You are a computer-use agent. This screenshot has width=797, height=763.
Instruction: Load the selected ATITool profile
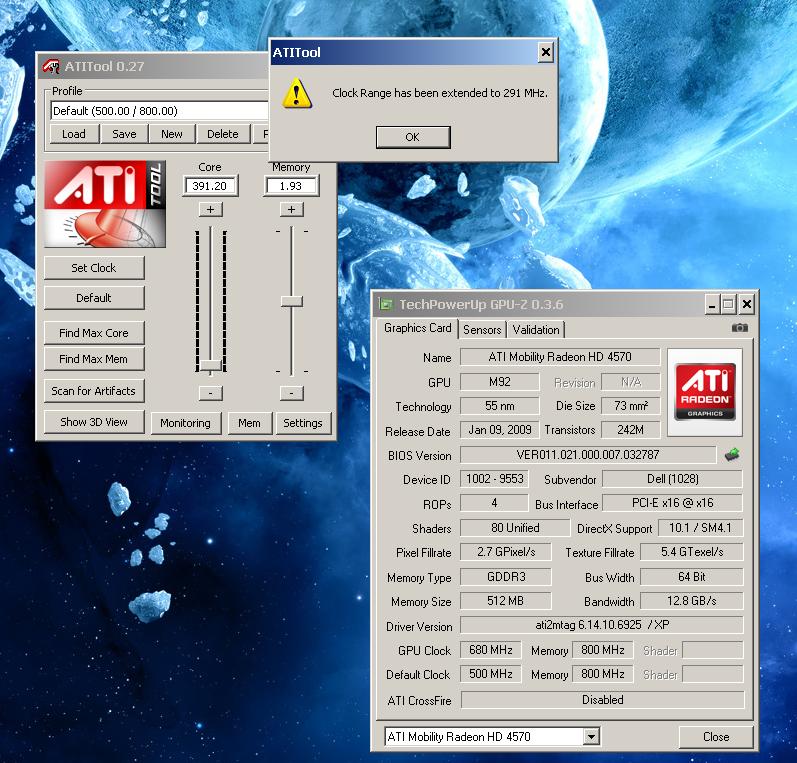[74, 134]
